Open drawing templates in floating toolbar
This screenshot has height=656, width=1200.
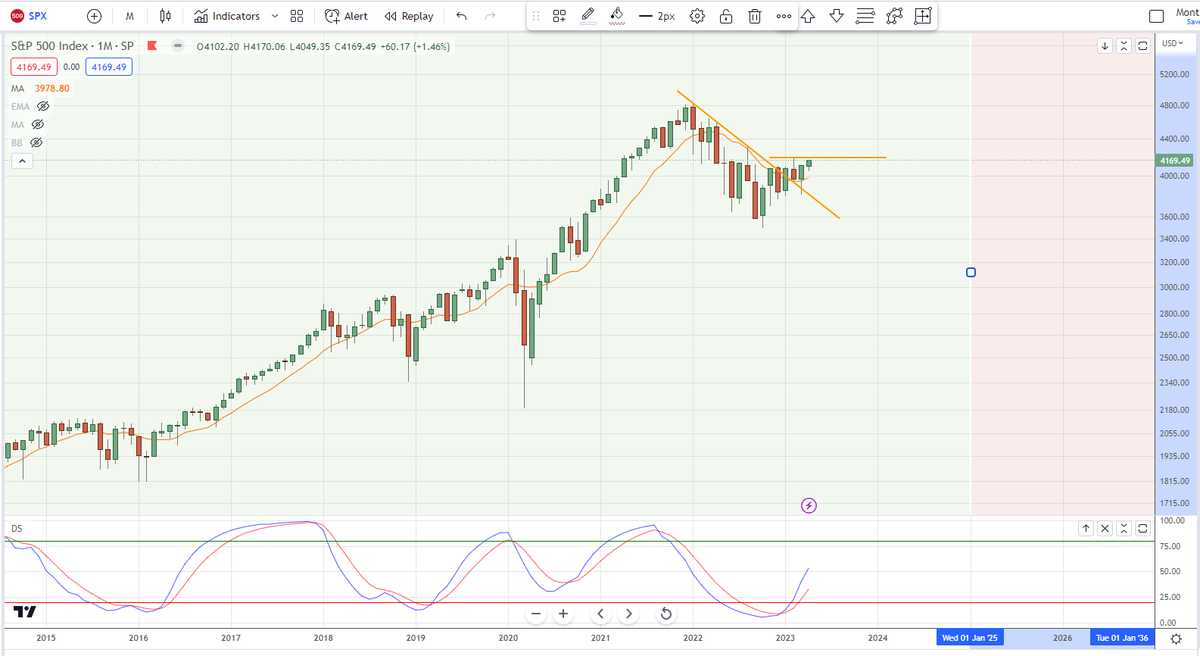click(x=559, y=16)
